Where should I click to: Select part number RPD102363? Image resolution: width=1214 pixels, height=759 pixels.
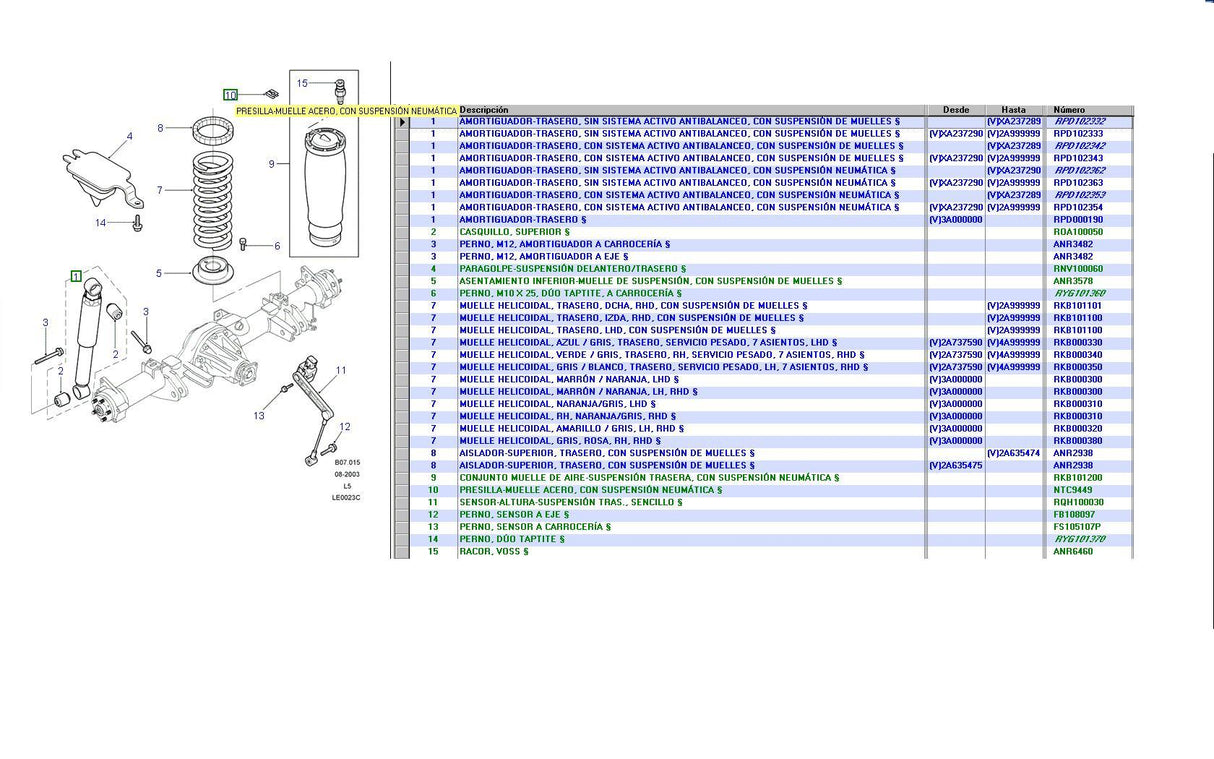[x=1079, y=183]
